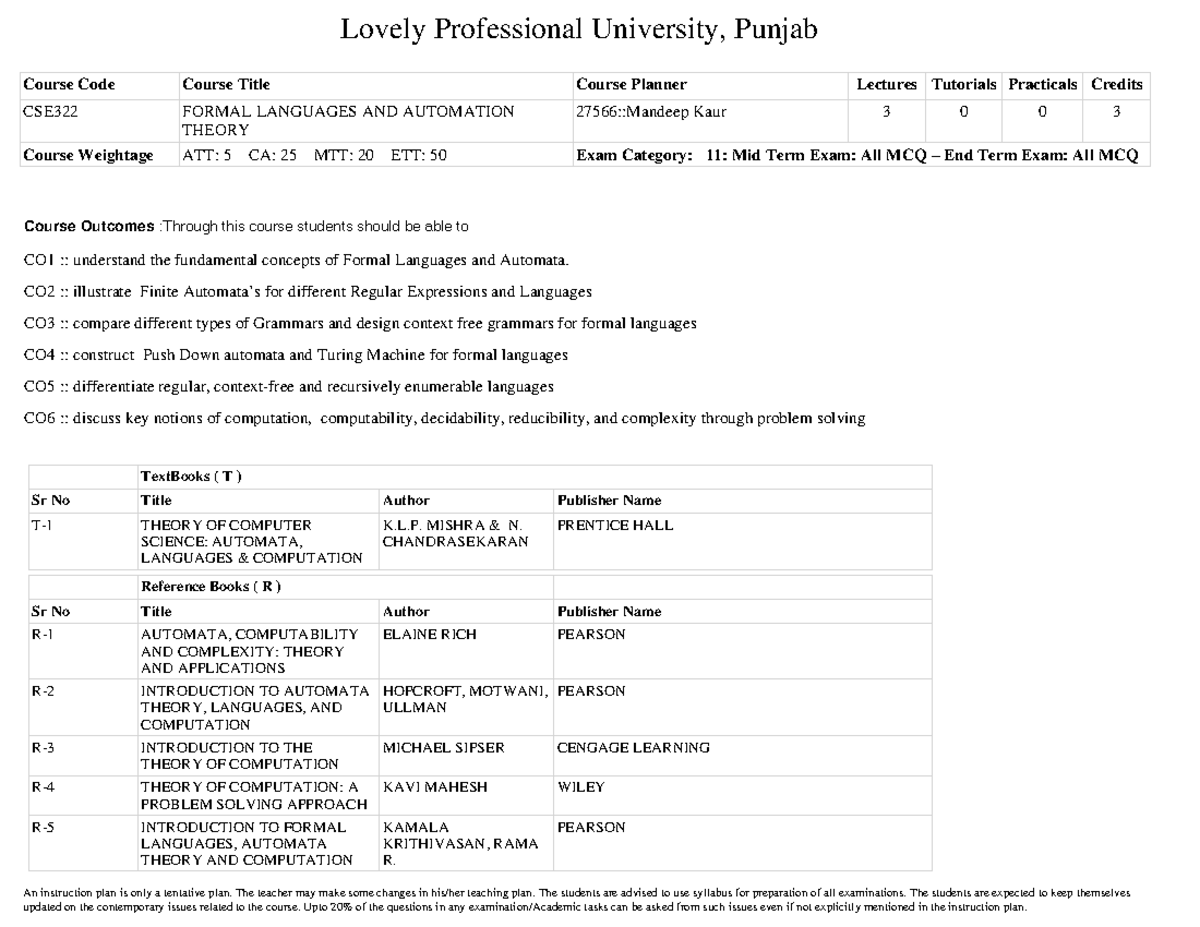Click author 'KAVI MAHESH'
Image resolution: width=1200 pixels, height=927 pixels.
pos(435,787)
